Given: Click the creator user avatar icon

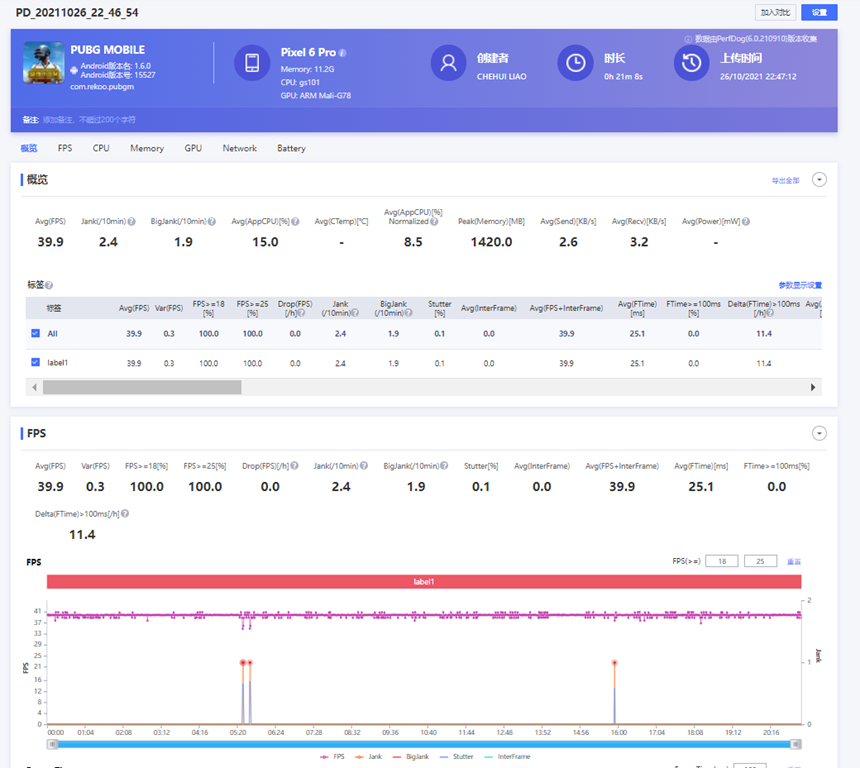Looking at the screenshot, I should click(449, 63).
